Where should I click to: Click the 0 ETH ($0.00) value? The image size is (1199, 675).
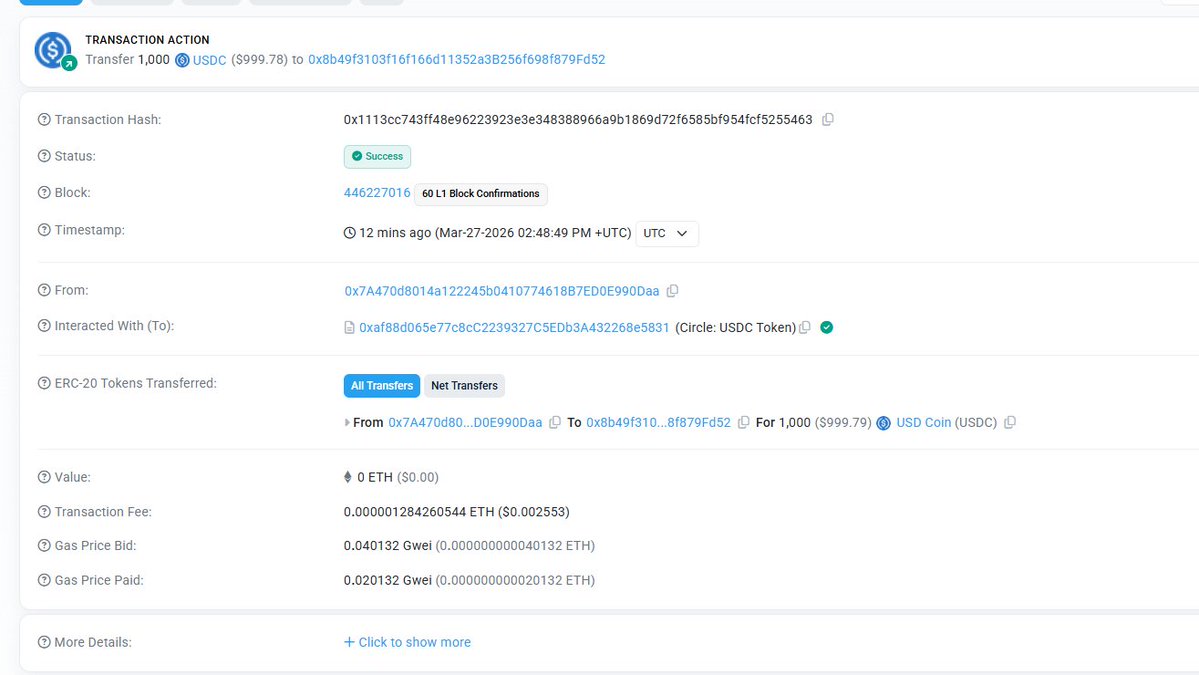pos(398,477)
